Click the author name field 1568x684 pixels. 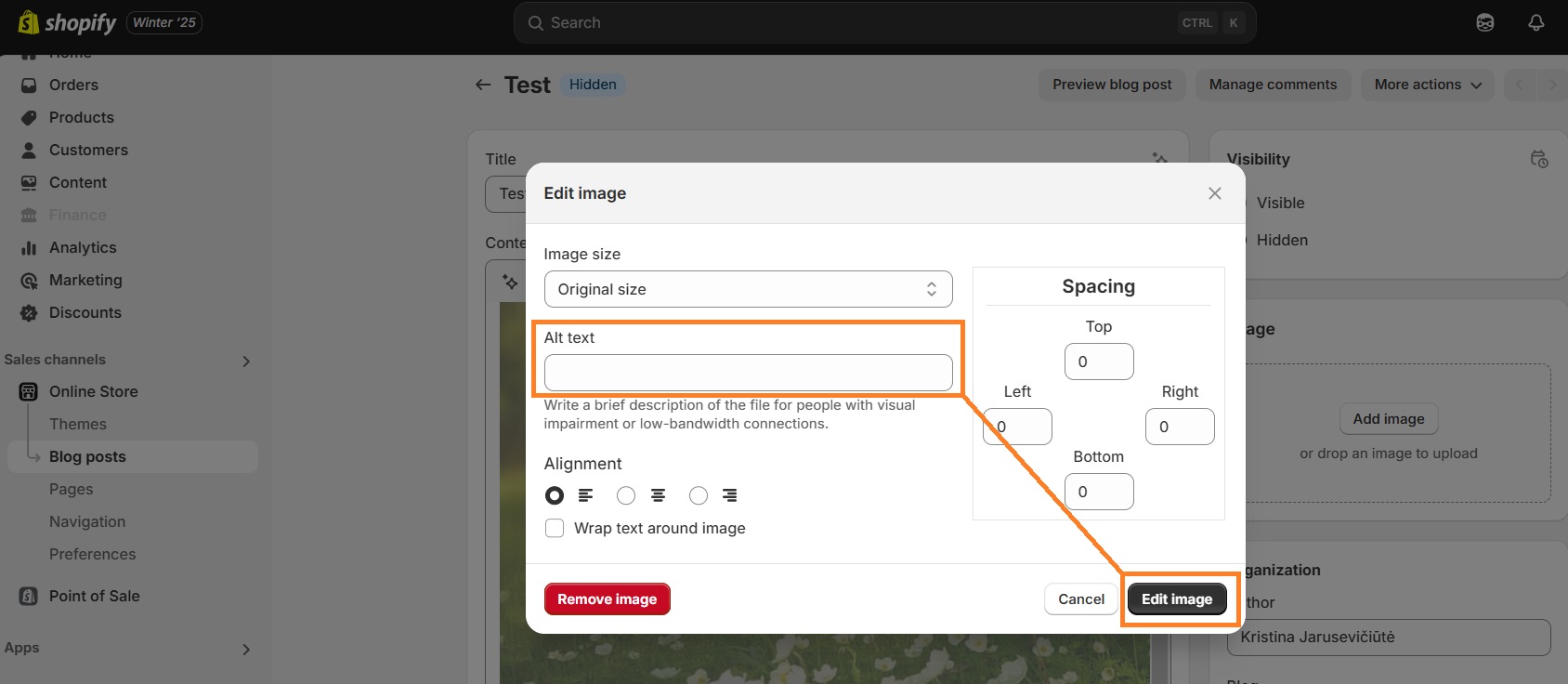tap(1389, 638)
